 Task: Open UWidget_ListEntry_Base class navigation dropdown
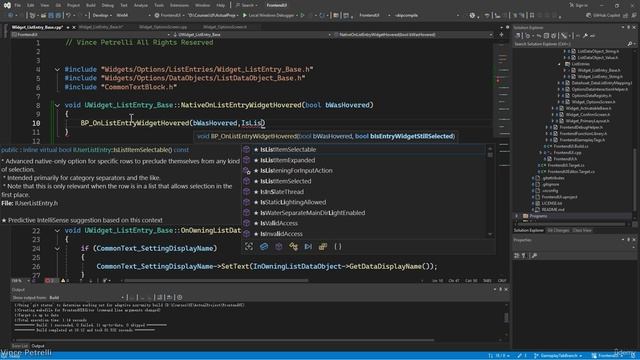252,35
